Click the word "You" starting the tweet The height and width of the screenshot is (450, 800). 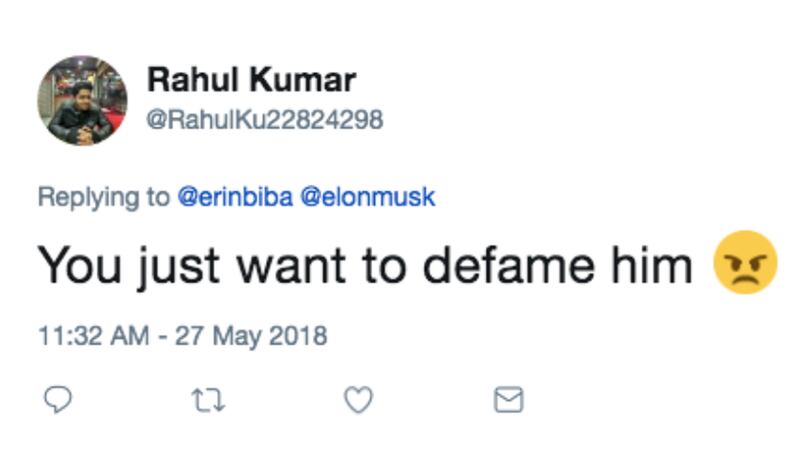[78, 264]
